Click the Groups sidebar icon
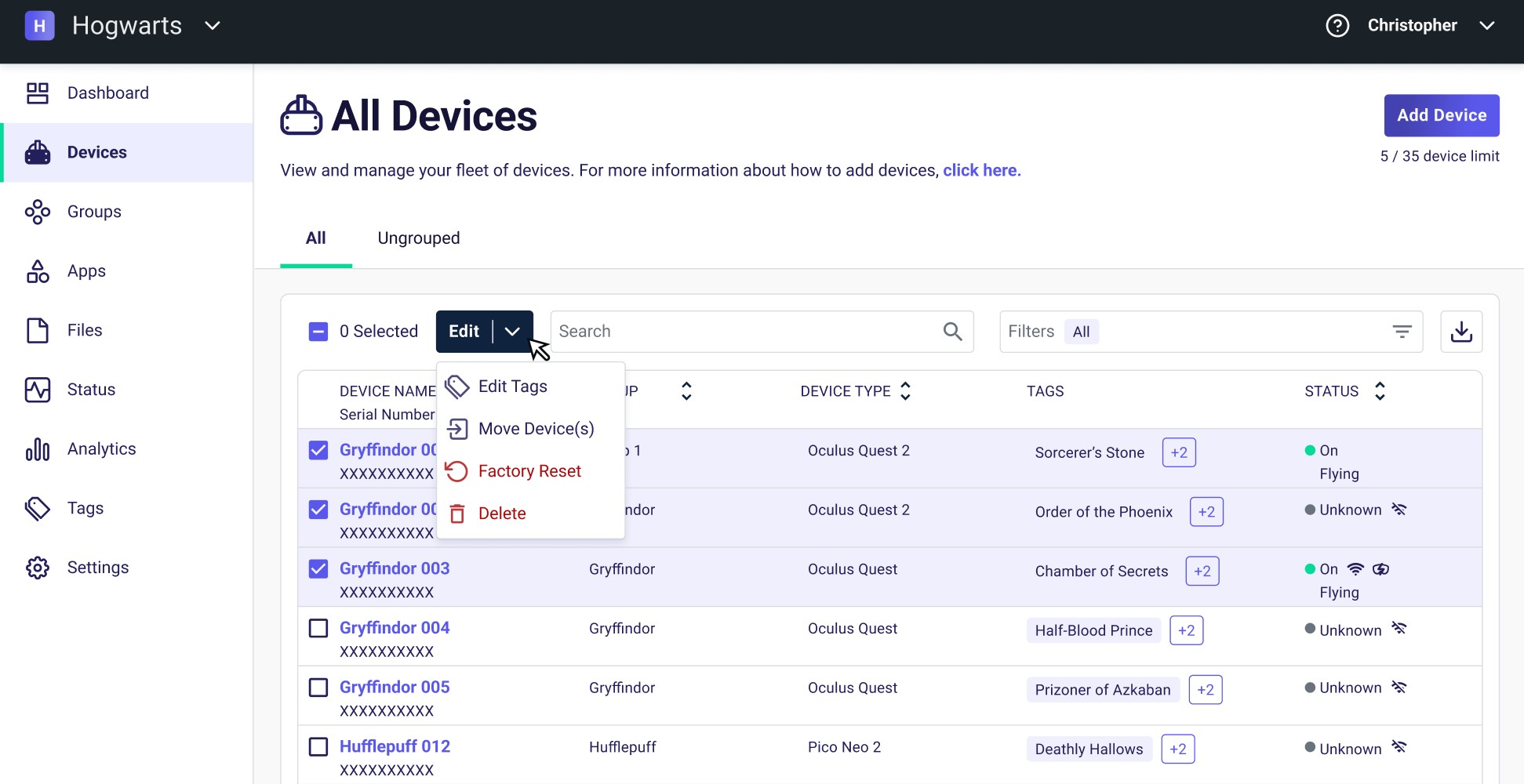Viewport: 1524px width, 784px height. tap(38, 212)
